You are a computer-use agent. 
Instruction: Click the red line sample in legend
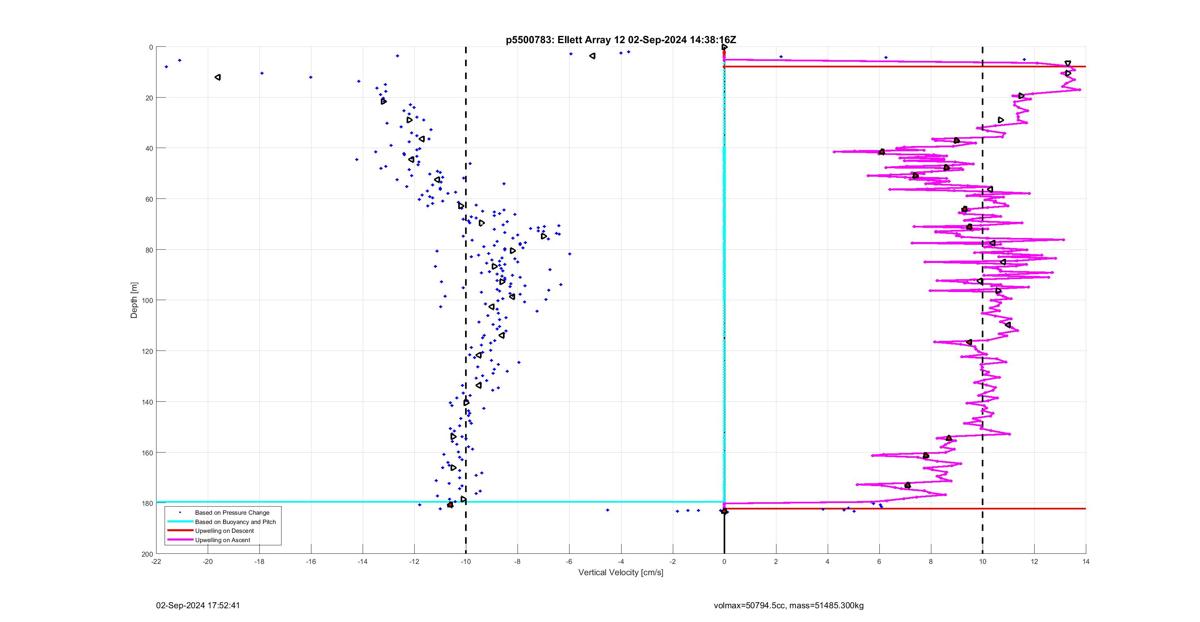pos(179,531)
